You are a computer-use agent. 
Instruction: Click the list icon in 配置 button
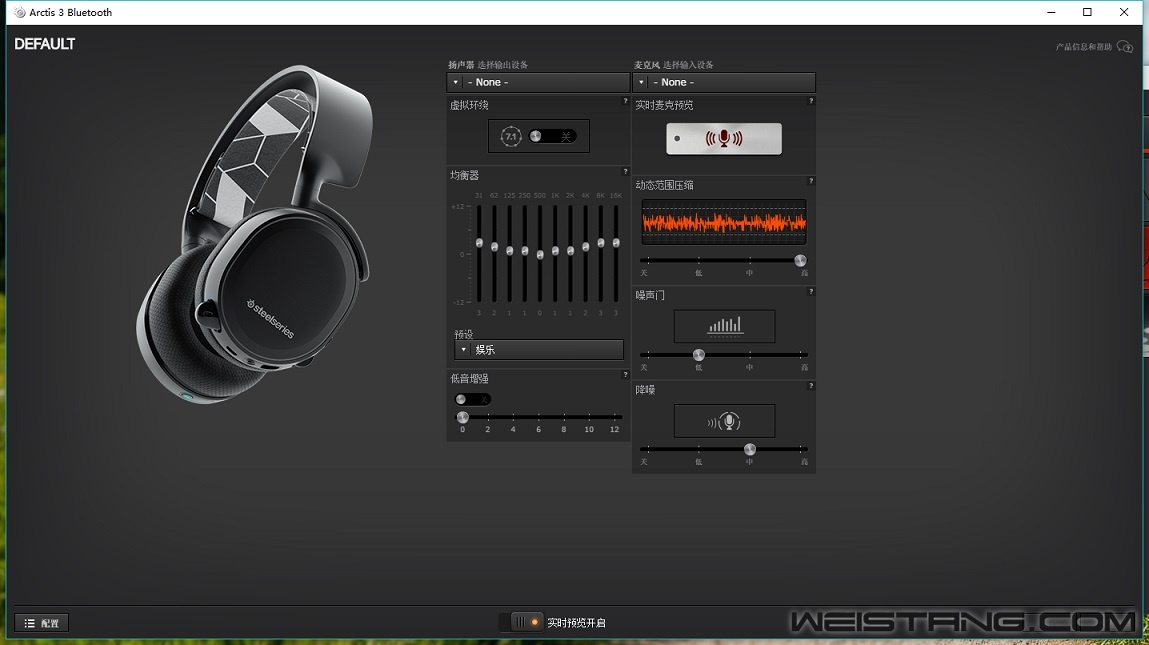click(x=29, y=623)
